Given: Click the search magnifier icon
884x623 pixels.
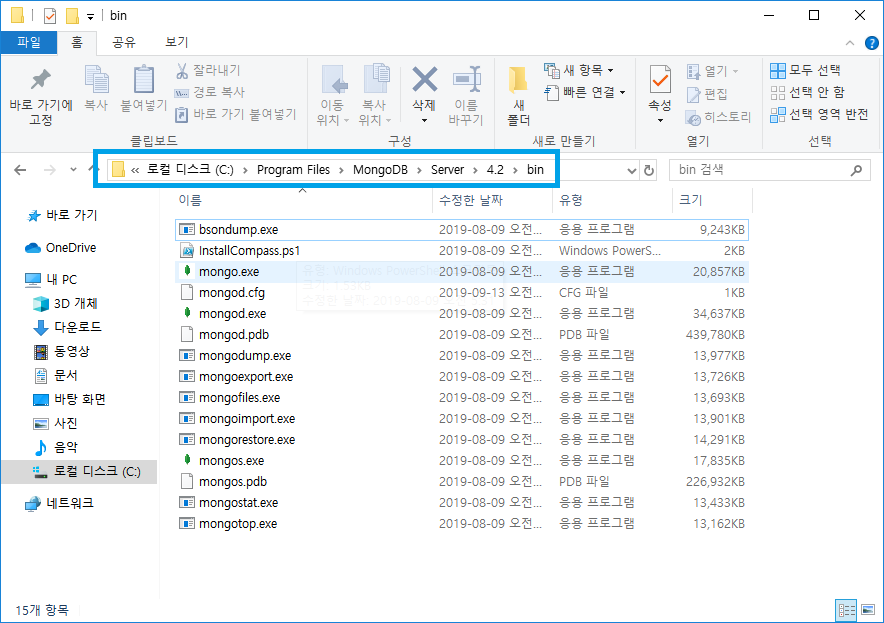Looking at the screenshot, I should [856, 170].
